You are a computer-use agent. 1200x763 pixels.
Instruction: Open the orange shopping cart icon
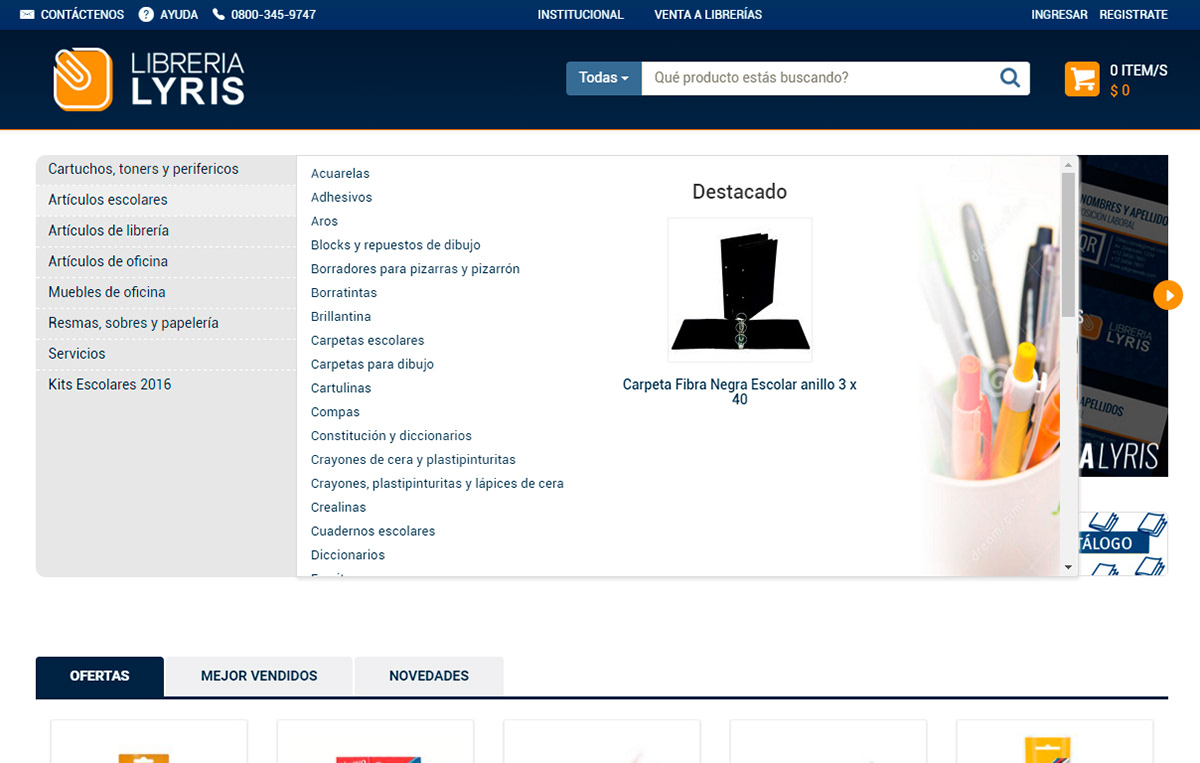1082,79
